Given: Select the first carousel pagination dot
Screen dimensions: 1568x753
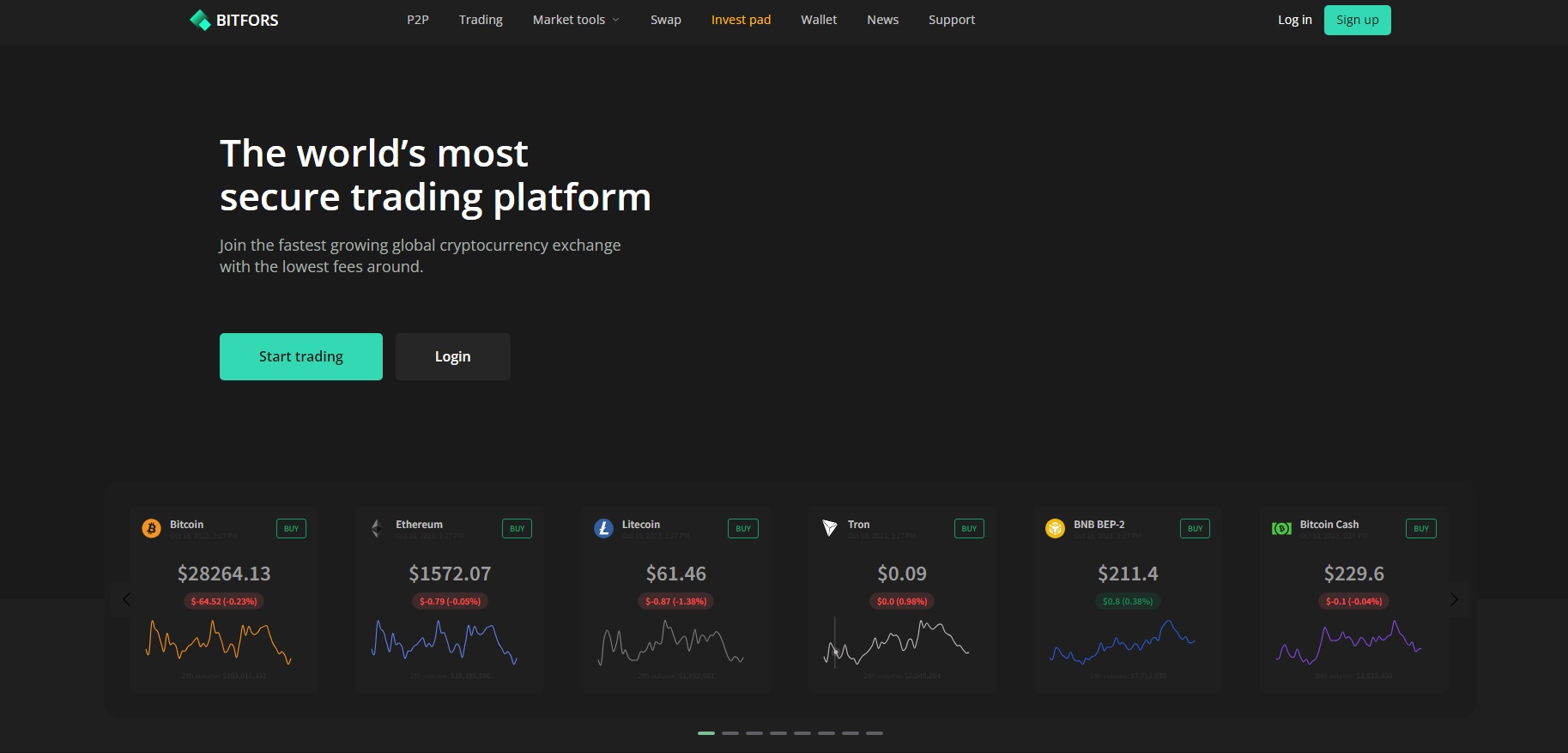Looking at the screenshot, I should point(706,733).
